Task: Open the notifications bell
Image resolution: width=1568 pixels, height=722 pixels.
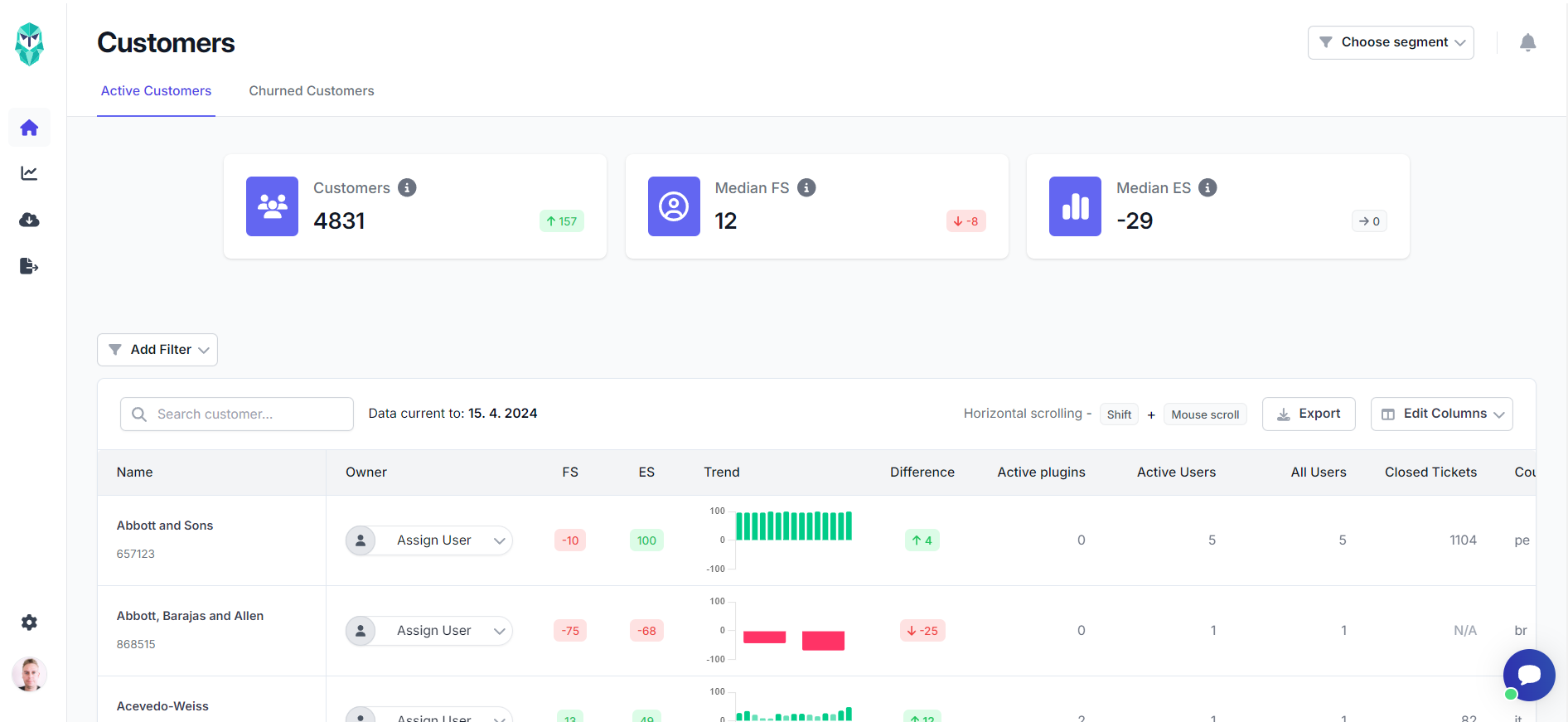Action: (1527, 42)
